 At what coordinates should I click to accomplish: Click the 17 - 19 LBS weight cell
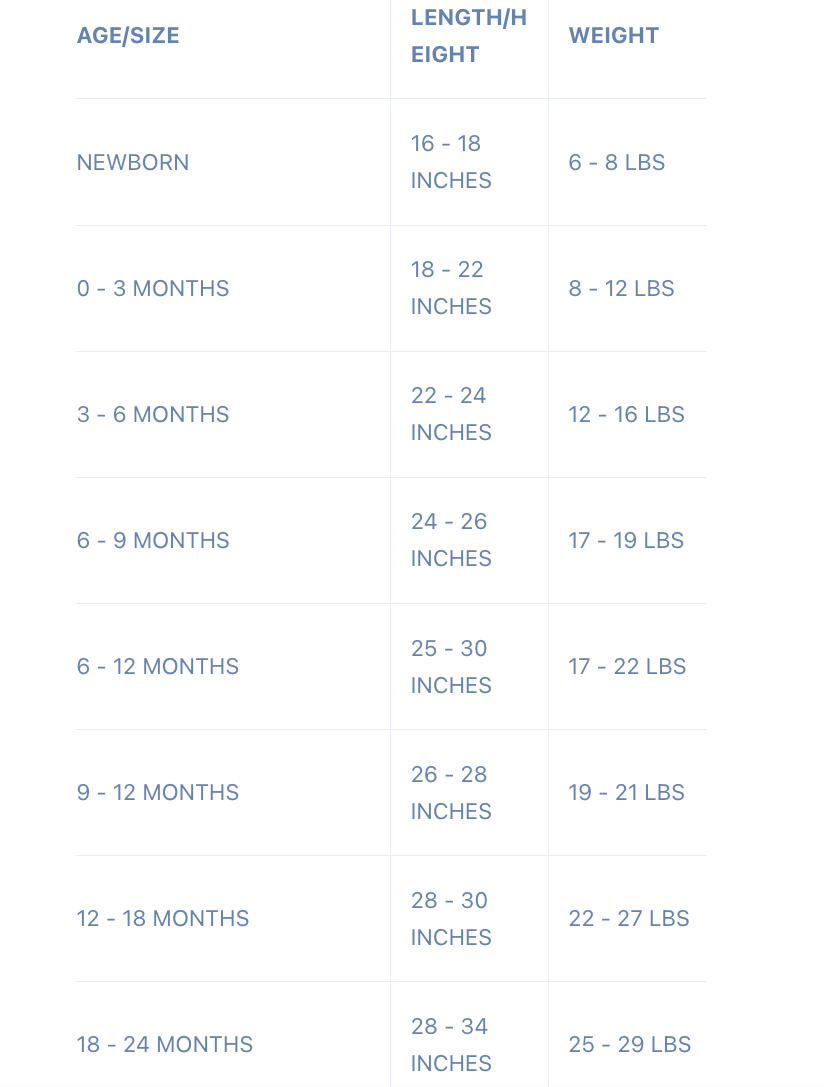pyautogui.click(x=626, y=540)
